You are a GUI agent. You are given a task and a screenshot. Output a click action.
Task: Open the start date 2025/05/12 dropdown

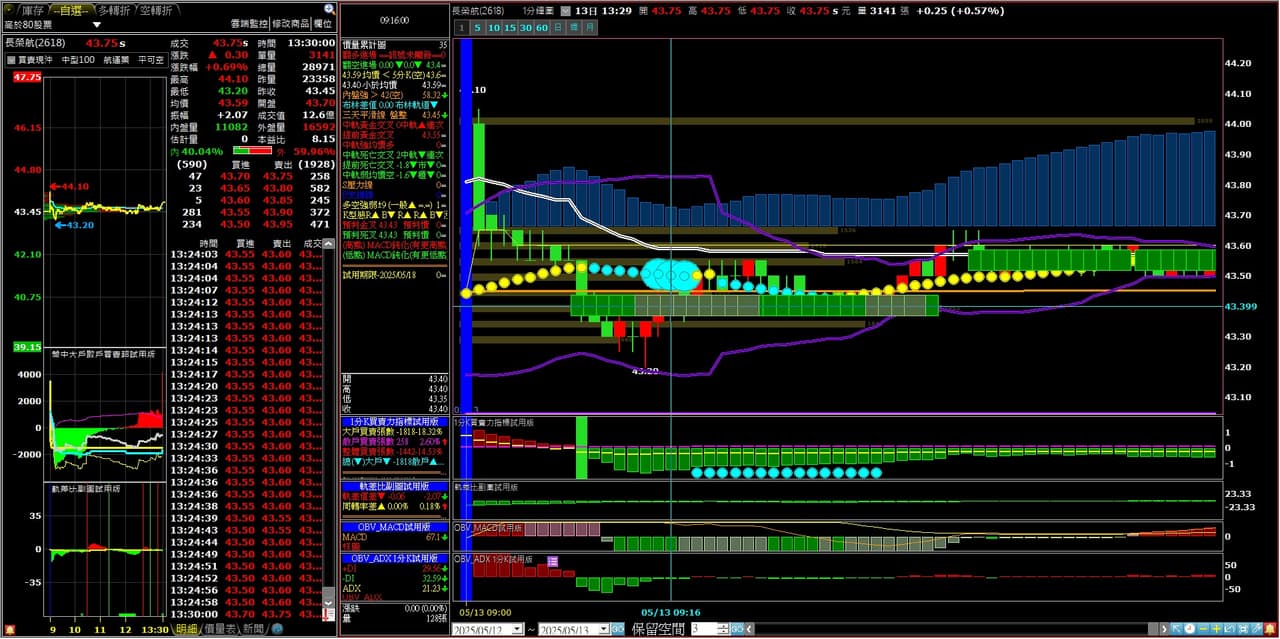click(517, 629)
